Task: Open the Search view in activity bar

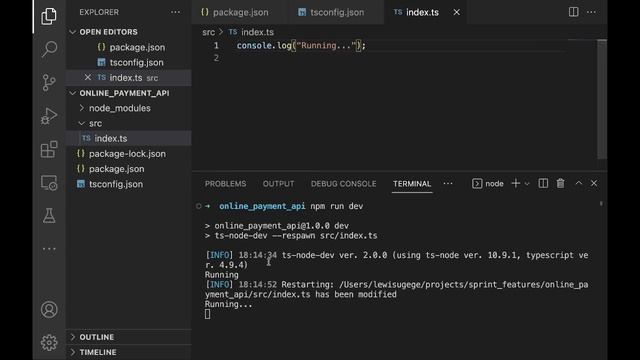Action: tap(49, 49)
